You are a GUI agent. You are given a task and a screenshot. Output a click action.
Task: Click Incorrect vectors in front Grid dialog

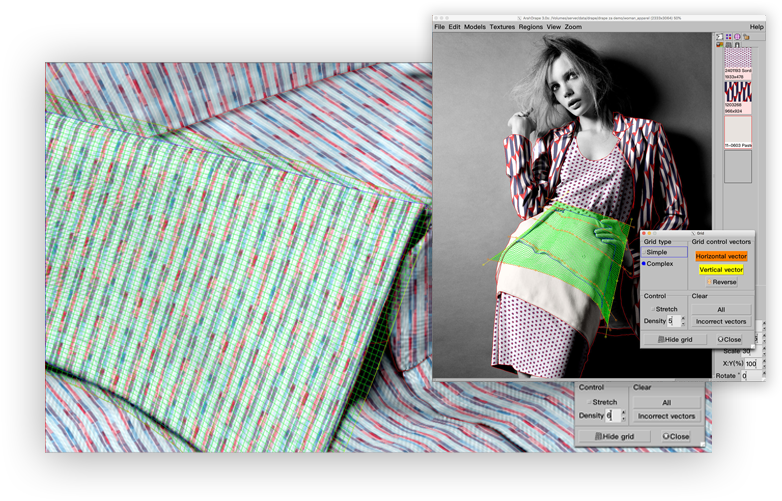point(721,322)
